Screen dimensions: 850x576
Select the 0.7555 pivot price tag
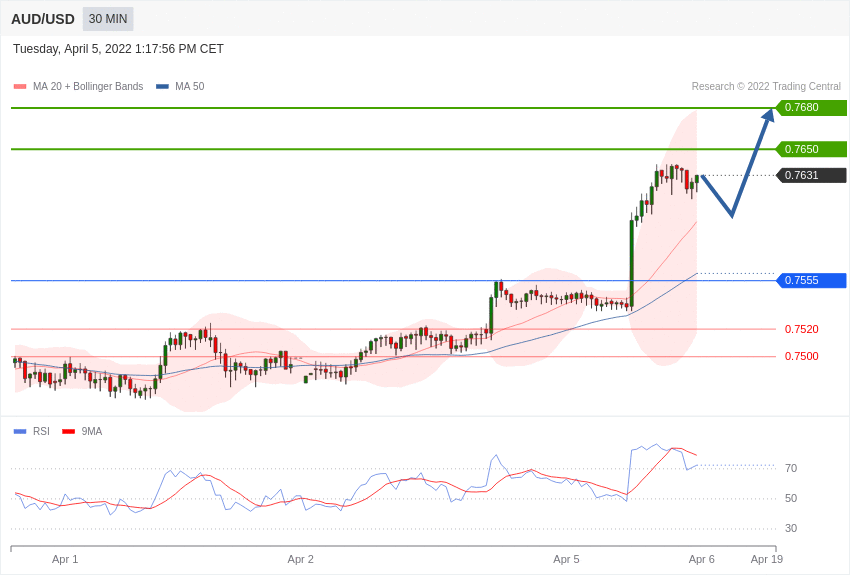click(x=812, y=280)
